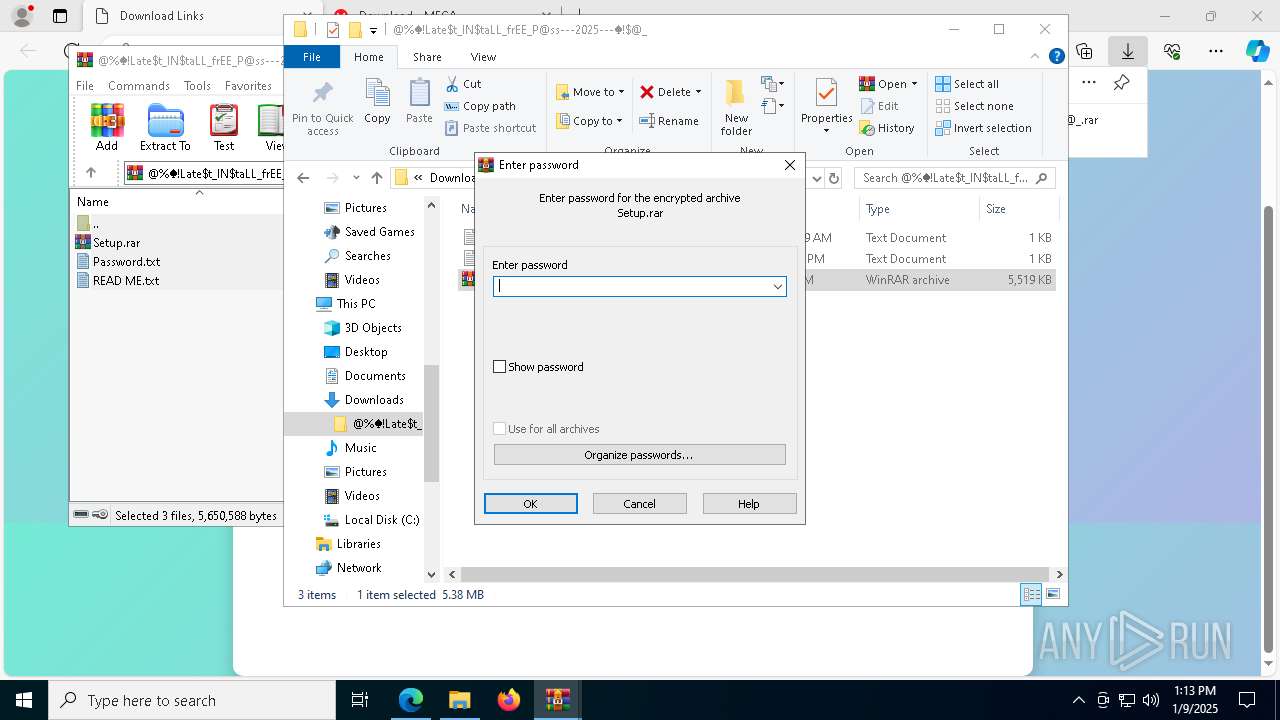Click the Test icon in WinRAR toolbar
Image resolution: width=1280 pixels, height=720 pixels.
point(224,127)
